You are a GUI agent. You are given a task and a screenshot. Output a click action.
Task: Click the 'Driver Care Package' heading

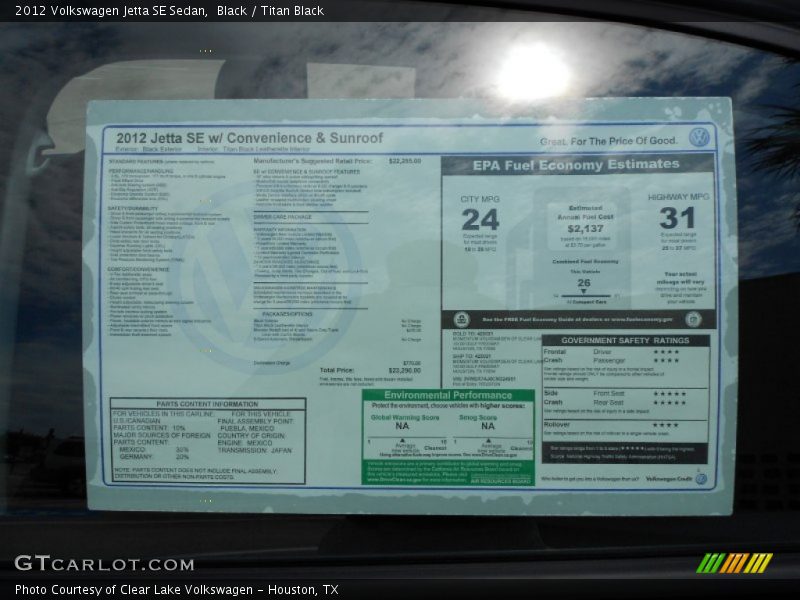pos(282,217)
